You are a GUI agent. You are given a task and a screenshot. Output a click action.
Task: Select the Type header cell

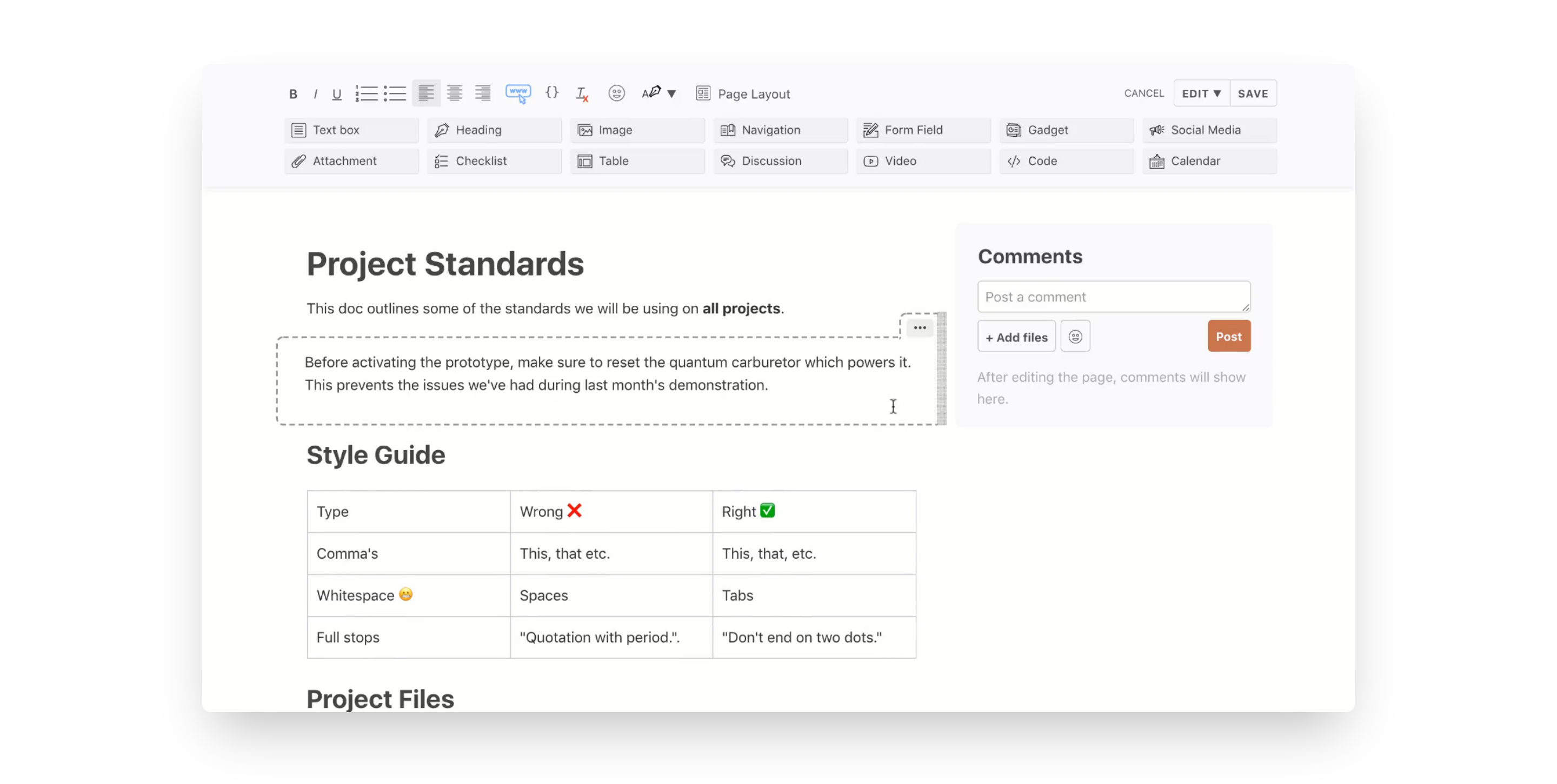pyautogui.click(x=409, y=512)
